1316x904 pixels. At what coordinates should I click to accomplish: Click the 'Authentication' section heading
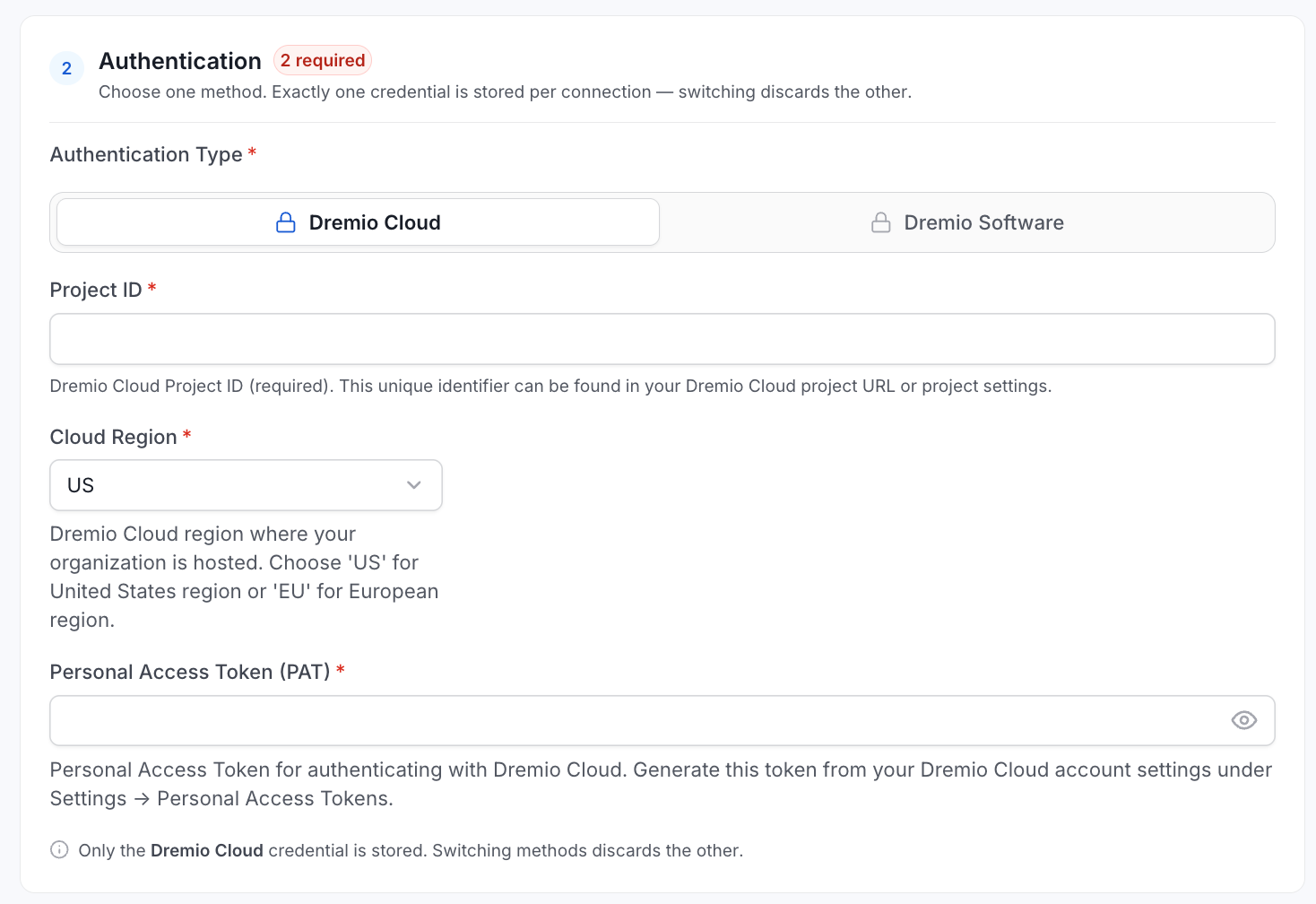coord(180,61)
